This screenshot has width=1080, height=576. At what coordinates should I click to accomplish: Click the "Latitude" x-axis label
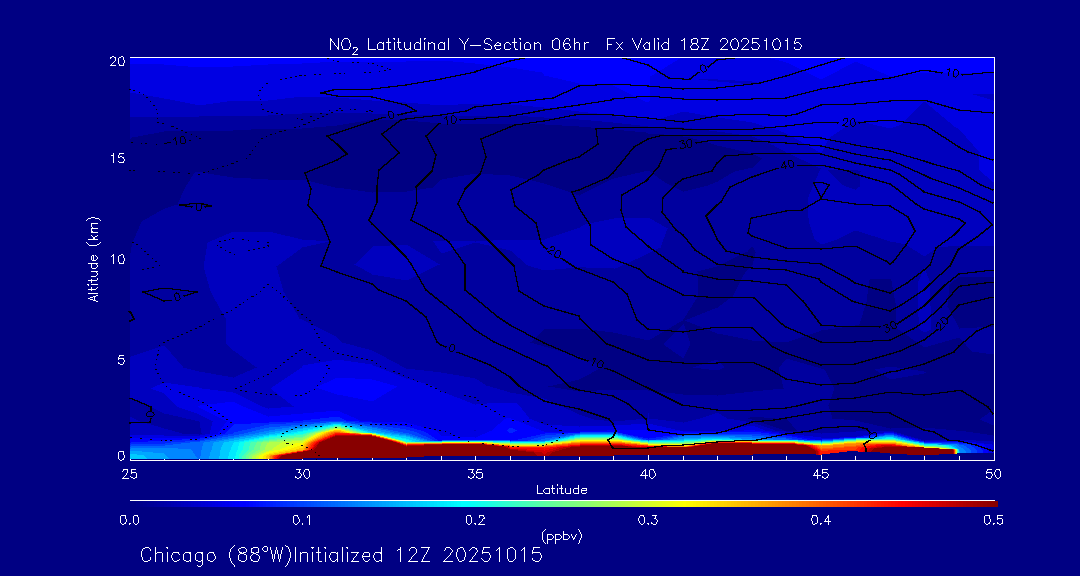[561, 490]
